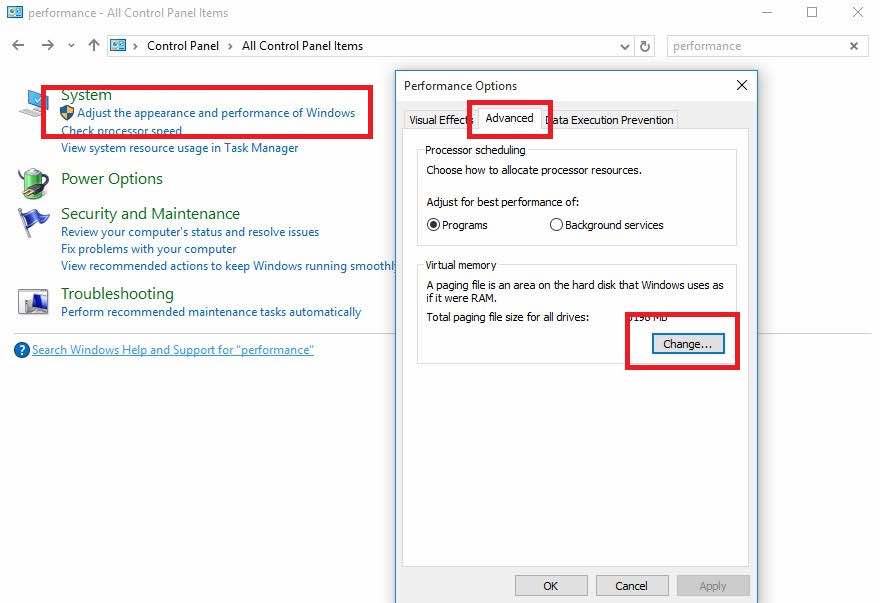This screenshot has height=603, width=880.
Task: Clear the performance search box text
Action: pyautogui.click(x=854, y=46)
